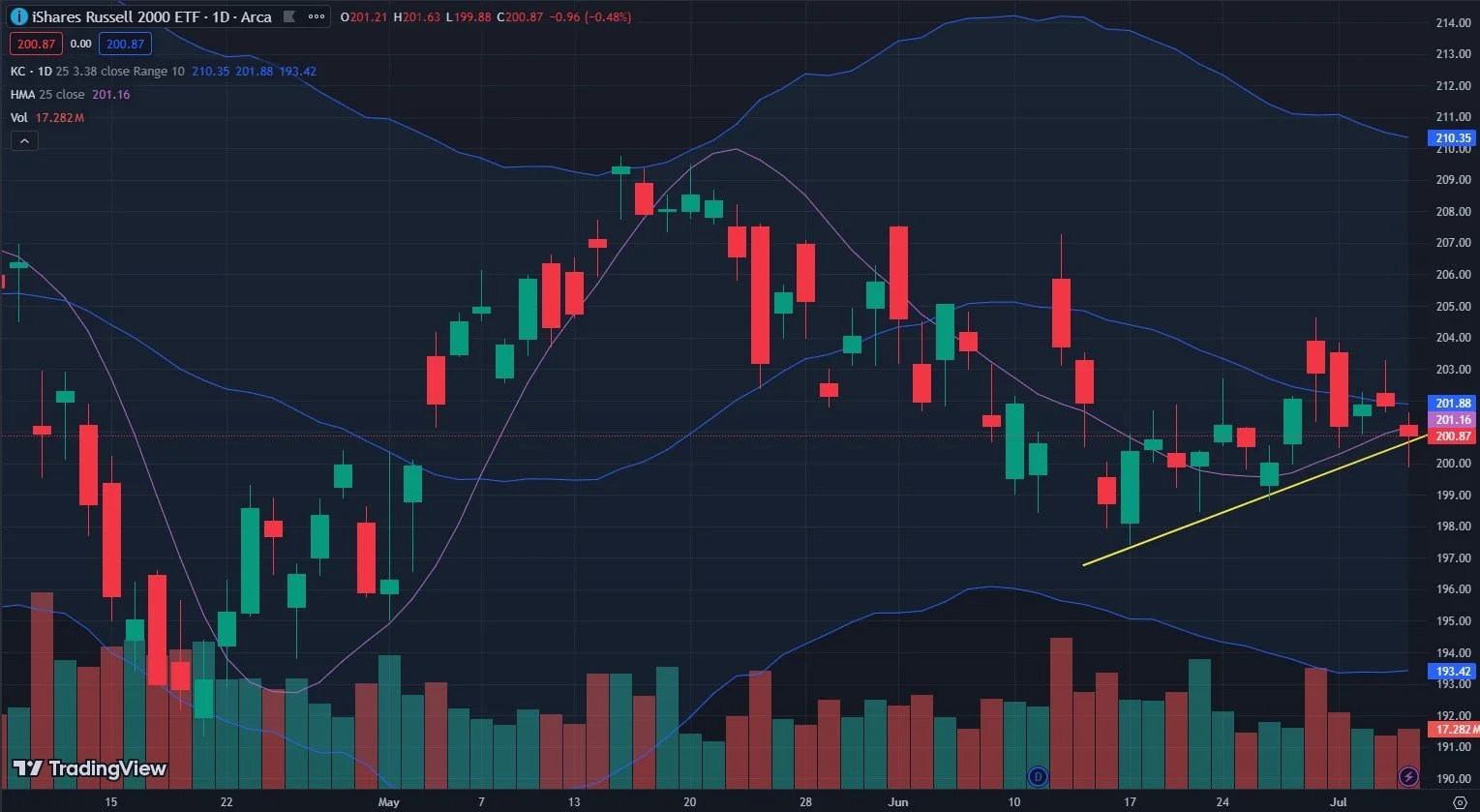Click the 0.00 spread value between price boxes
The height and width of the screenshot is (812, 1480).
[x=81, y=44]
